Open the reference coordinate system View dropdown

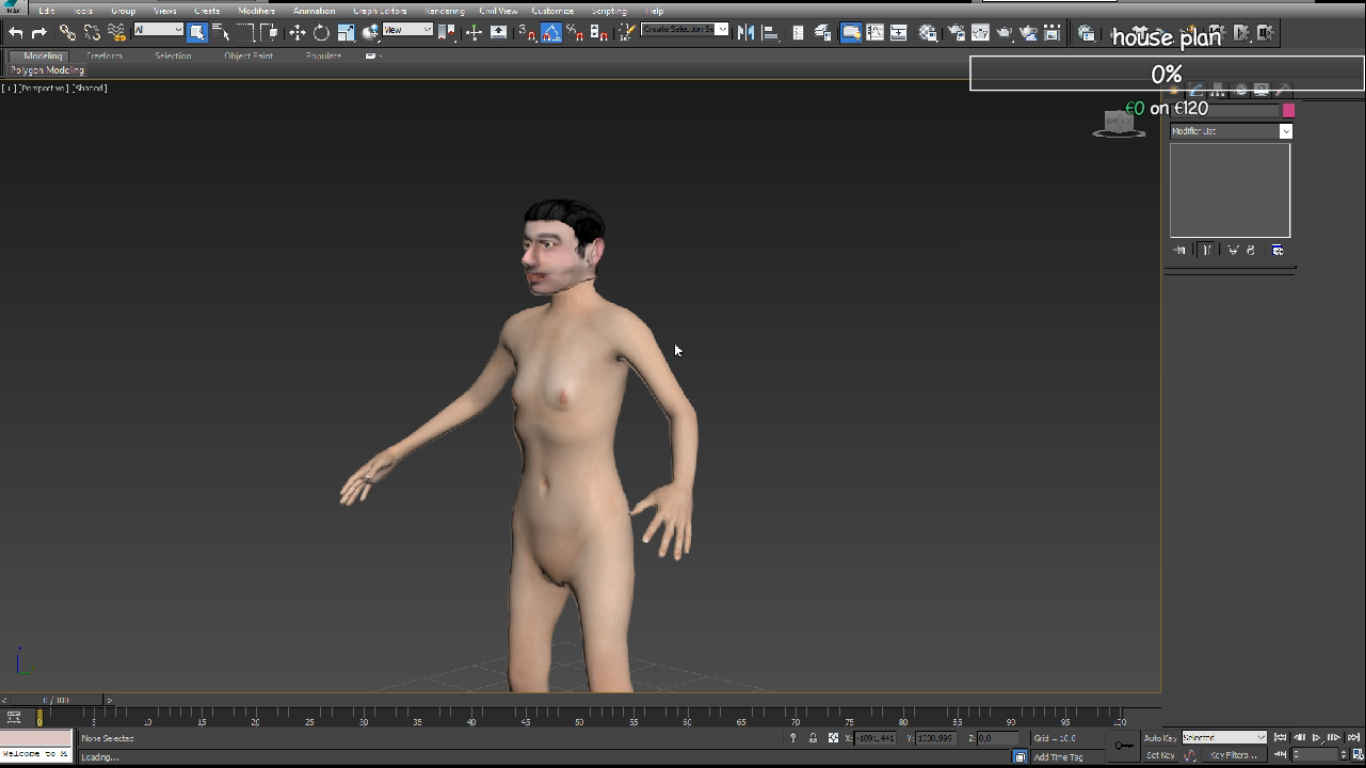(408, 30)
